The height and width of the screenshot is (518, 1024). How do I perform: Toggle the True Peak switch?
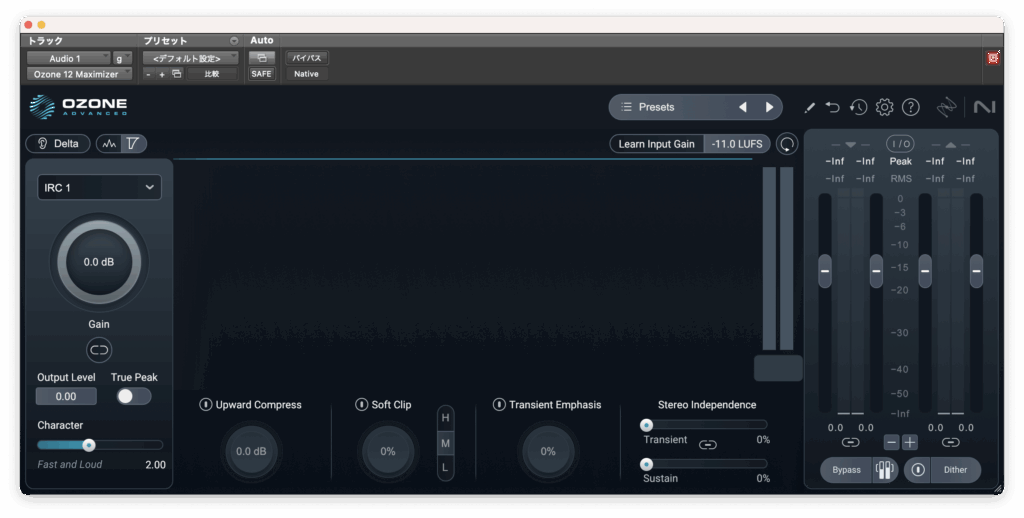tap(133, 396)
